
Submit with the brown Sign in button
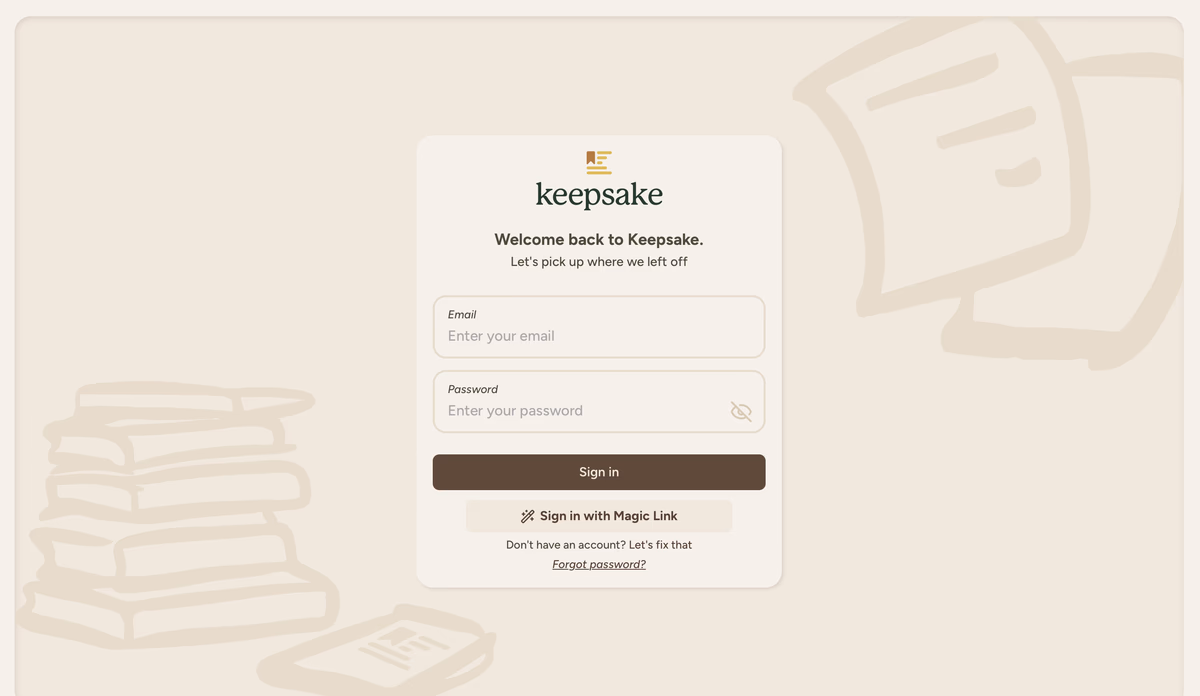click(599, 472)
